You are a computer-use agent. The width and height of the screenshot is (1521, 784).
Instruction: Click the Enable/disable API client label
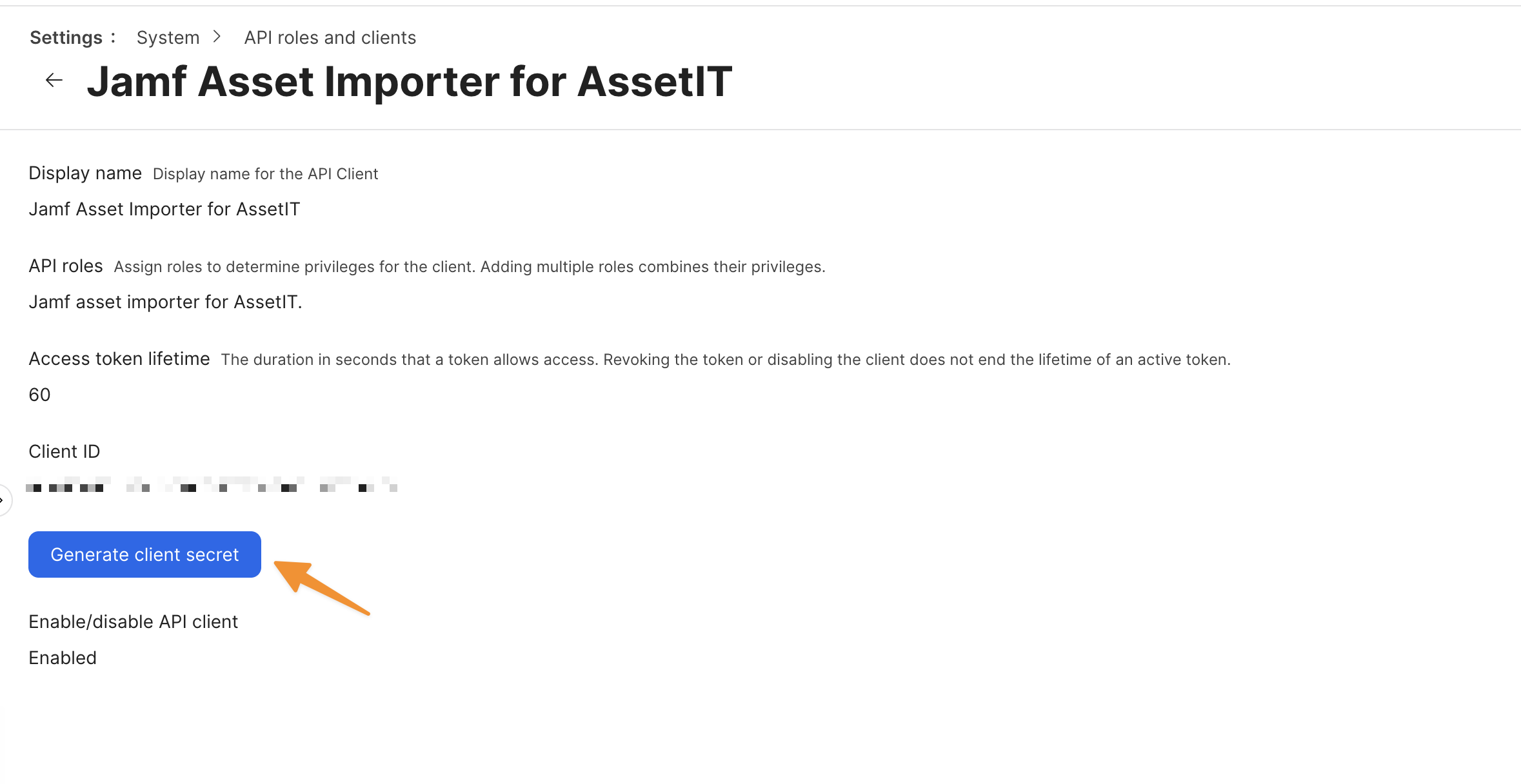(x=134, y=622)
